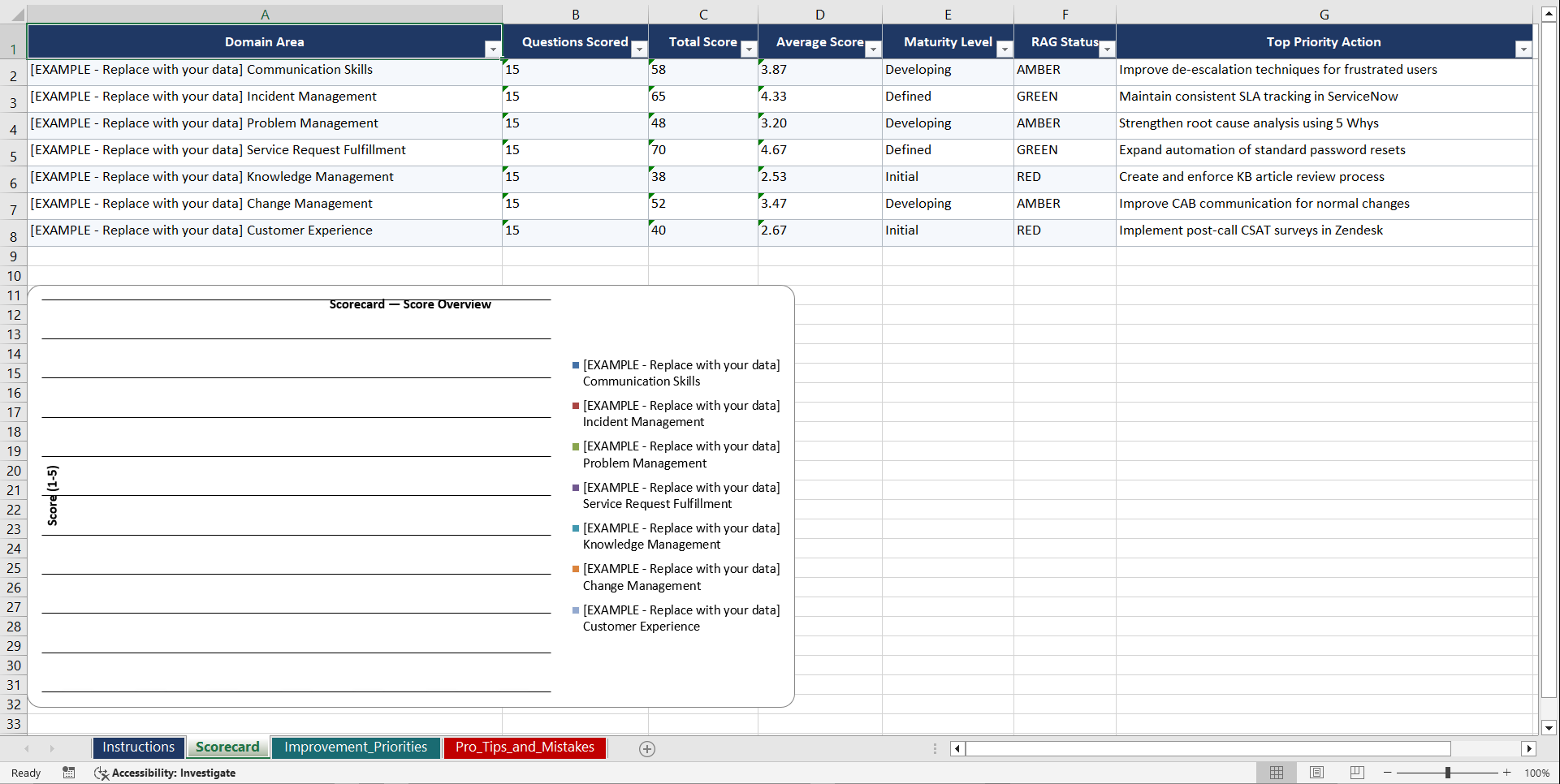The width and height of the screenshot is (1560, 784).
Task: Add a new worksheet with the plus icon
Action: (x=646, y=748)
